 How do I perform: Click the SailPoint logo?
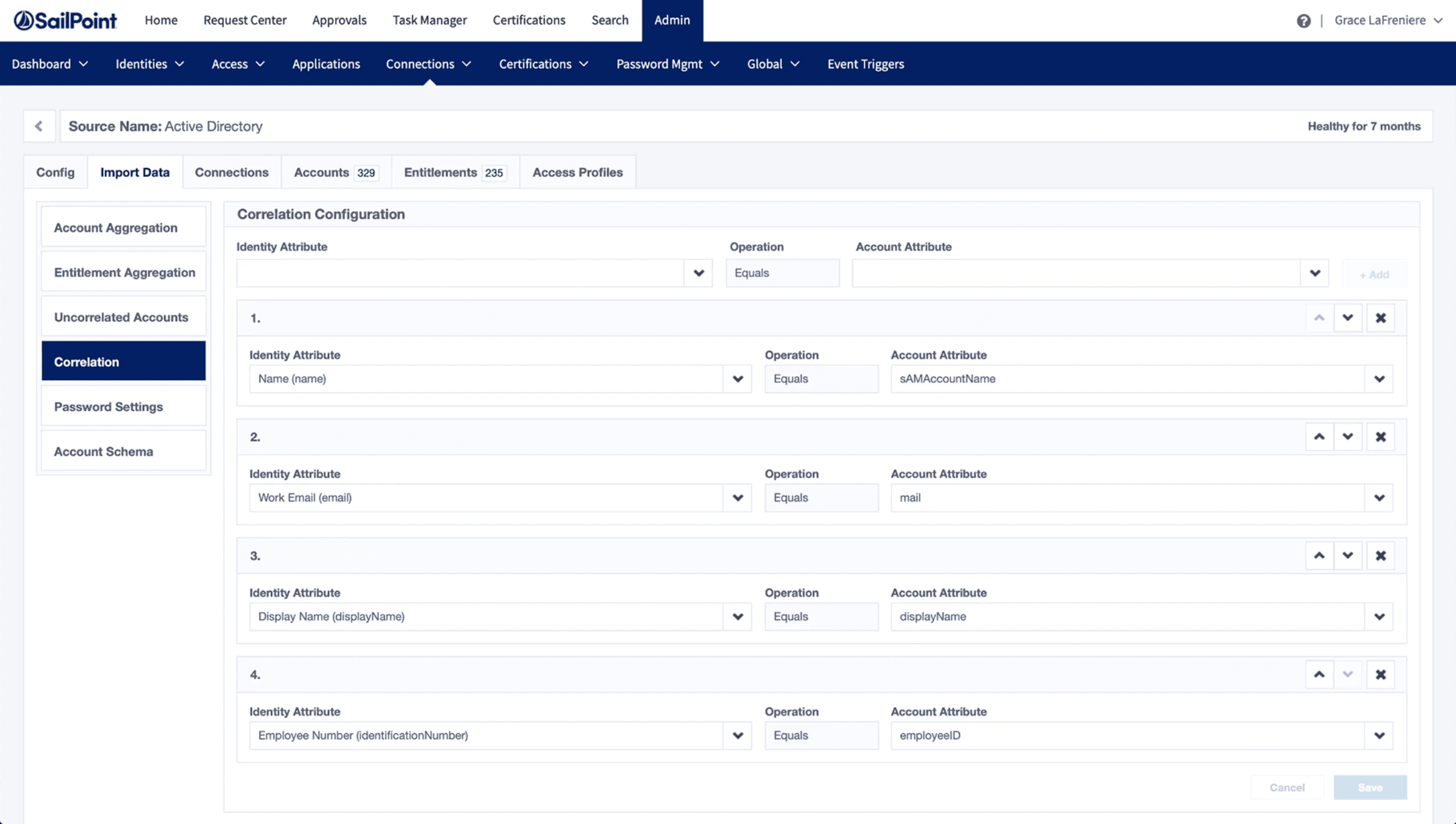coord(65,20)
